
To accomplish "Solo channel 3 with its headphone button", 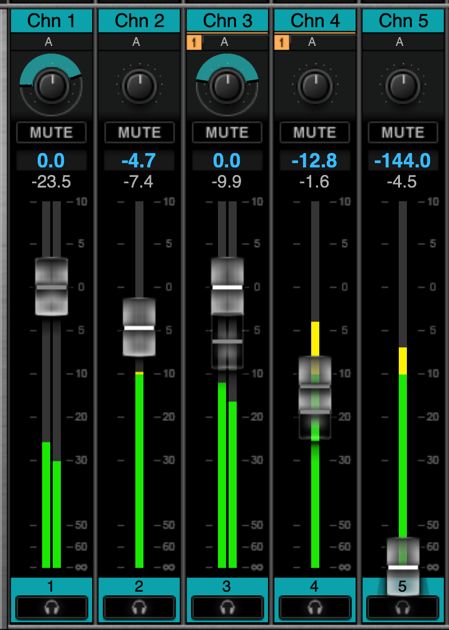I will (x=227, y=607).
